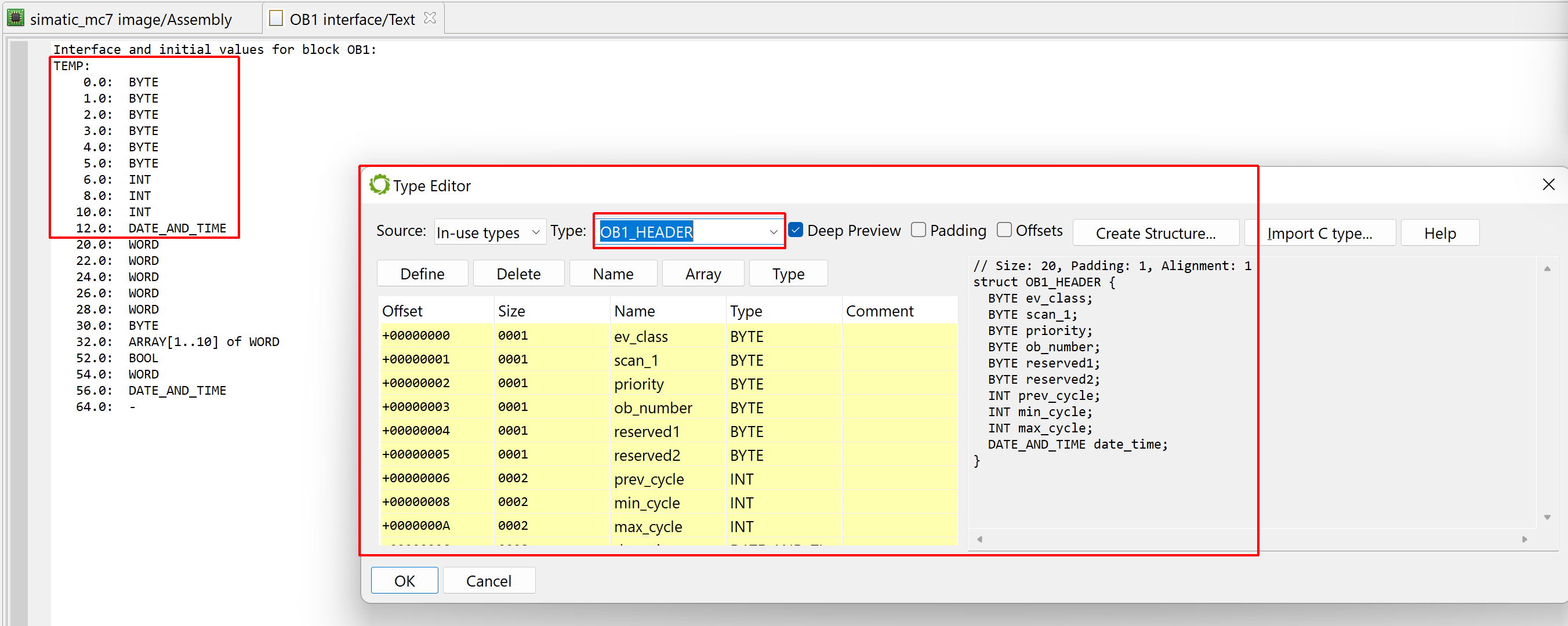Viewport: 1568px width, 626px height.
Task: Select the priority field name
Action: click(638, 384)
